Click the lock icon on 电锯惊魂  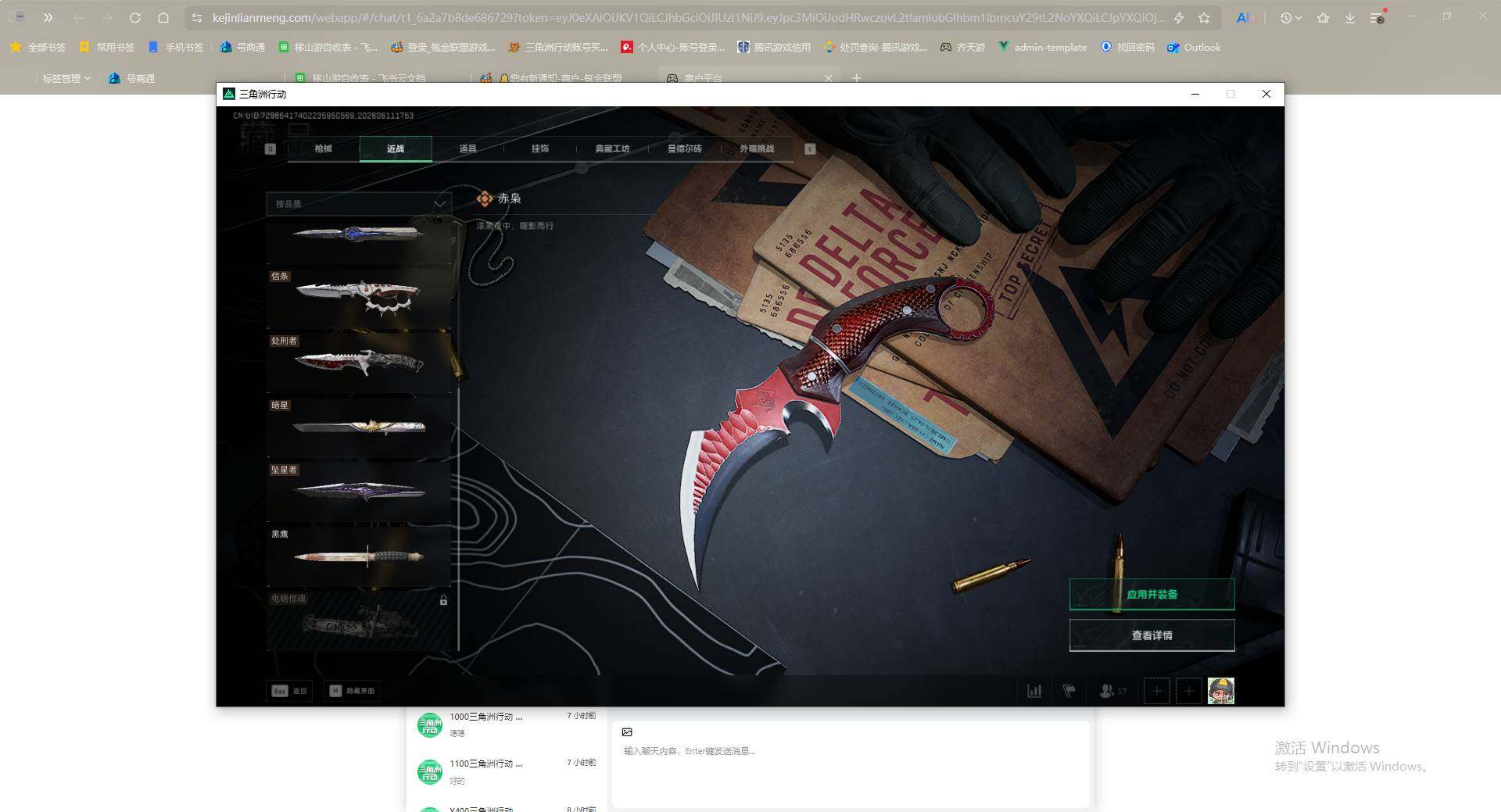[x=443, y=600]
